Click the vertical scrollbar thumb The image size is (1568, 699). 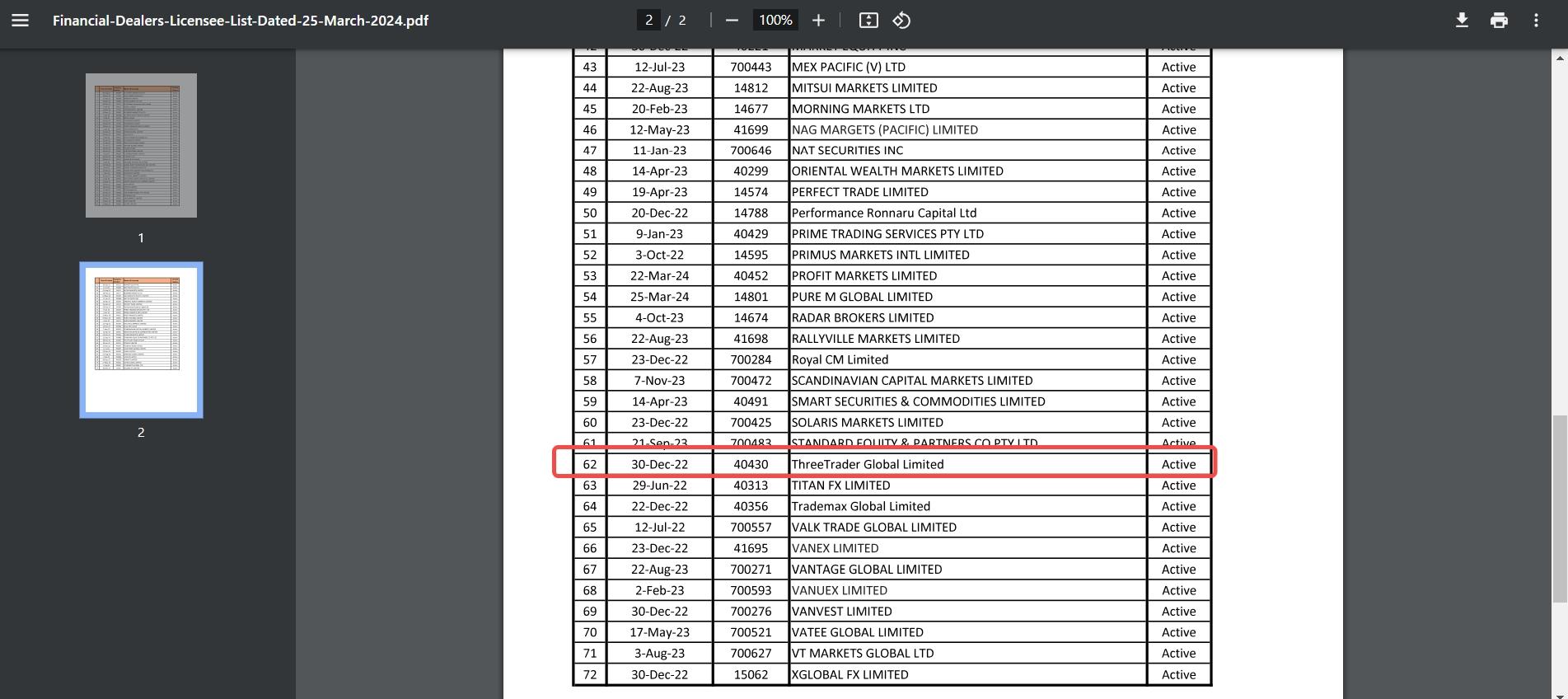[x=1559, y=509]
